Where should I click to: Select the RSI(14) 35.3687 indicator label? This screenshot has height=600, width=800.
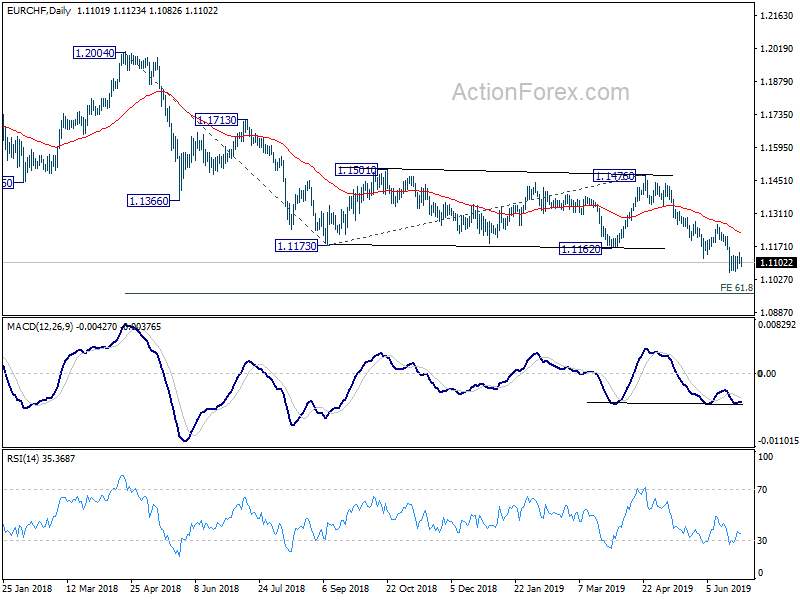(x=41, y=459)
